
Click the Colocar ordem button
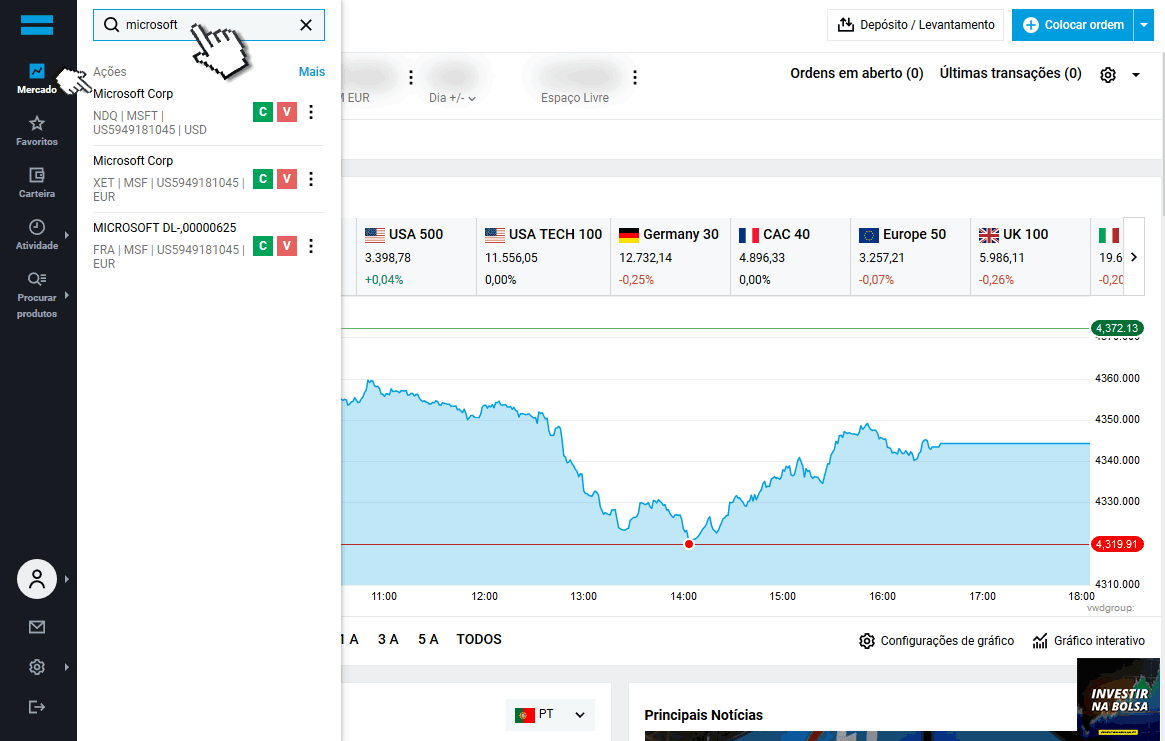(x=1073, y=25)
